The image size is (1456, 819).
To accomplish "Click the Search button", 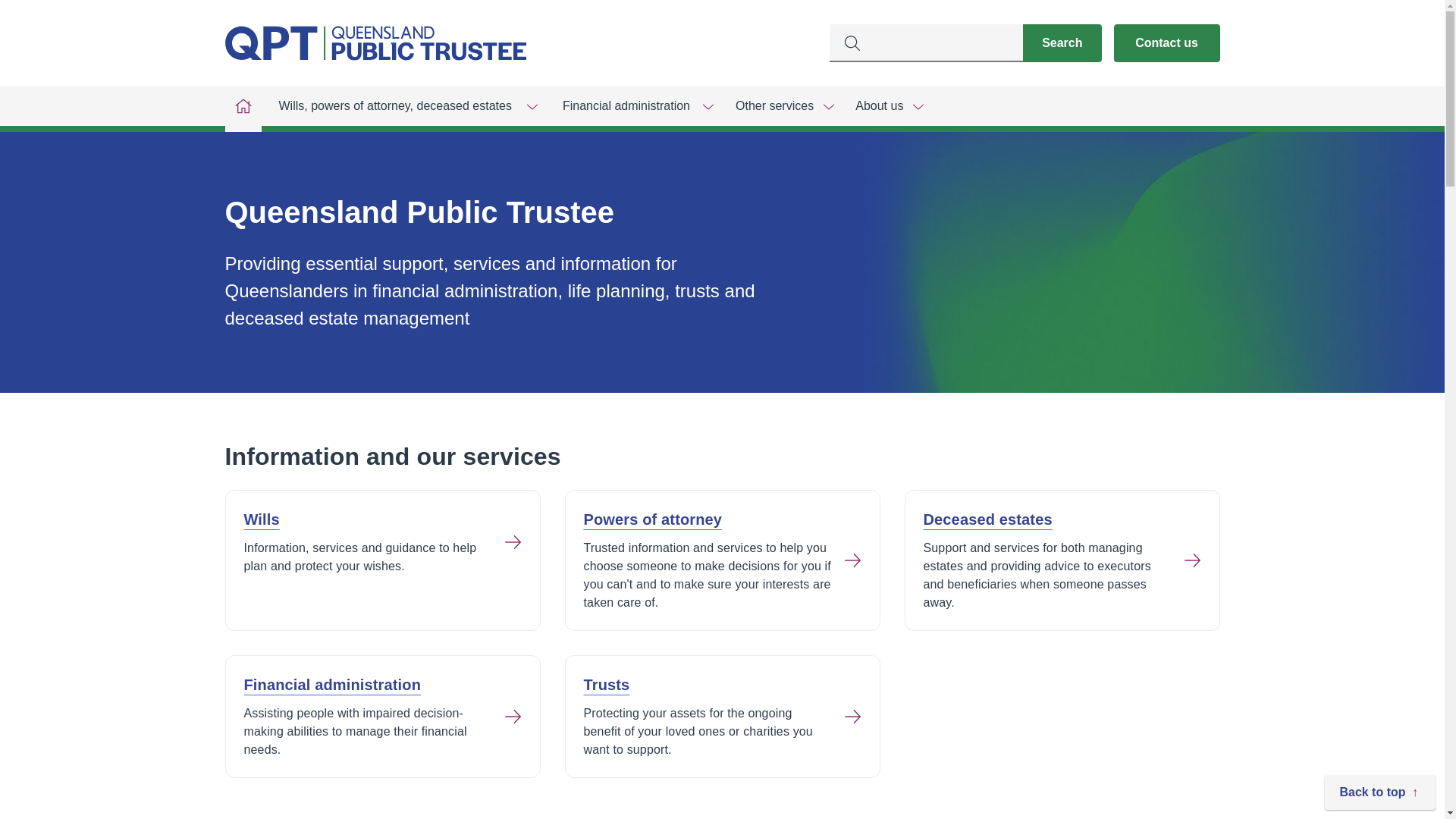I will pyautogui.click(x=1062, y=43).
